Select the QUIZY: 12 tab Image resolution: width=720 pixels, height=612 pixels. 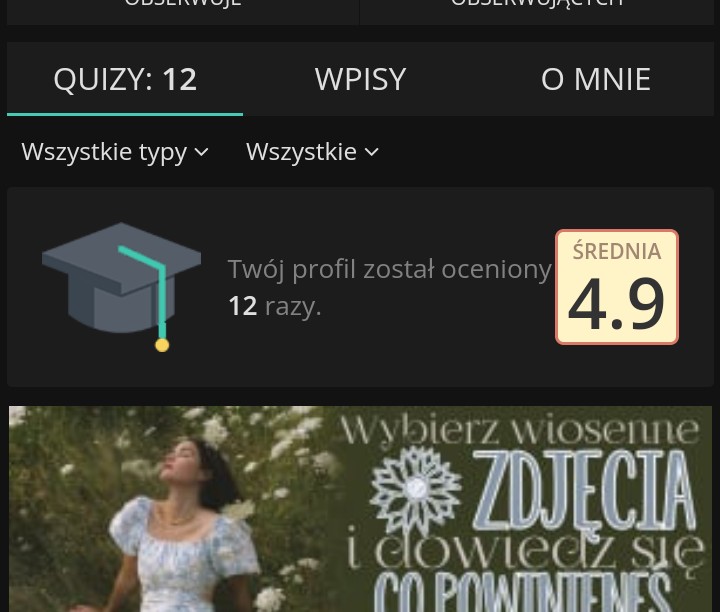pos(125,79)
